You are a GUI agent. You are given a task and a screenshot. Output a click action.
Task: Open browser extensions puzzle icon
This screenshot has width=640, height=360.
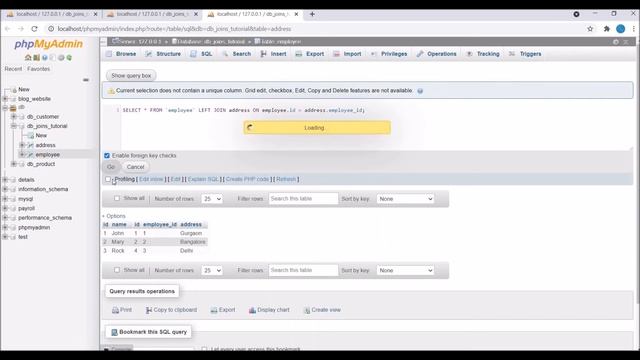(x=607, y=29)
